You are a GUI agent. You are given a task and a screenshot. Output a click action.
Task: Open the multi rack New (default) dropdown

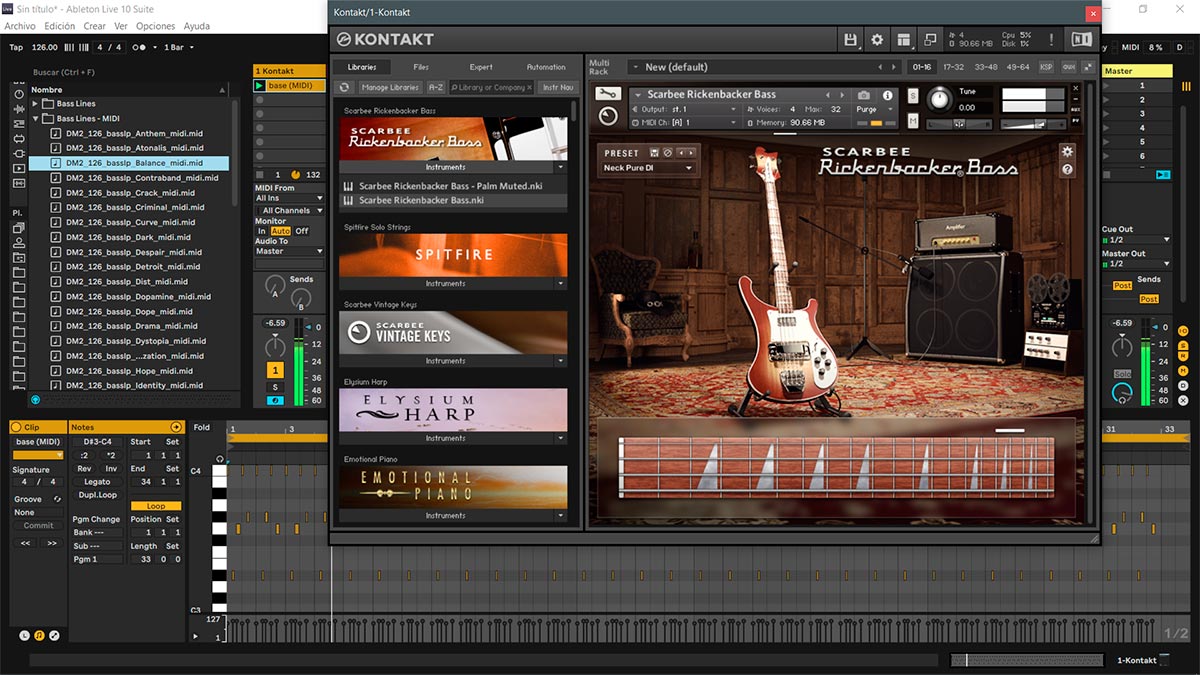(765, 67)
